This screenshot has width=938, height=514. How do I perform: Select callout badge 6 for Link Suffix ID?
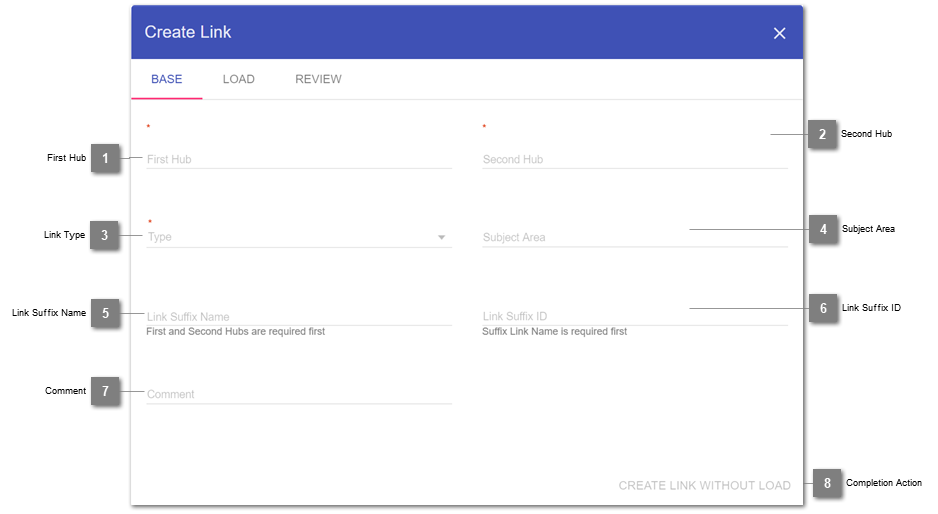(x=823, y=309)
